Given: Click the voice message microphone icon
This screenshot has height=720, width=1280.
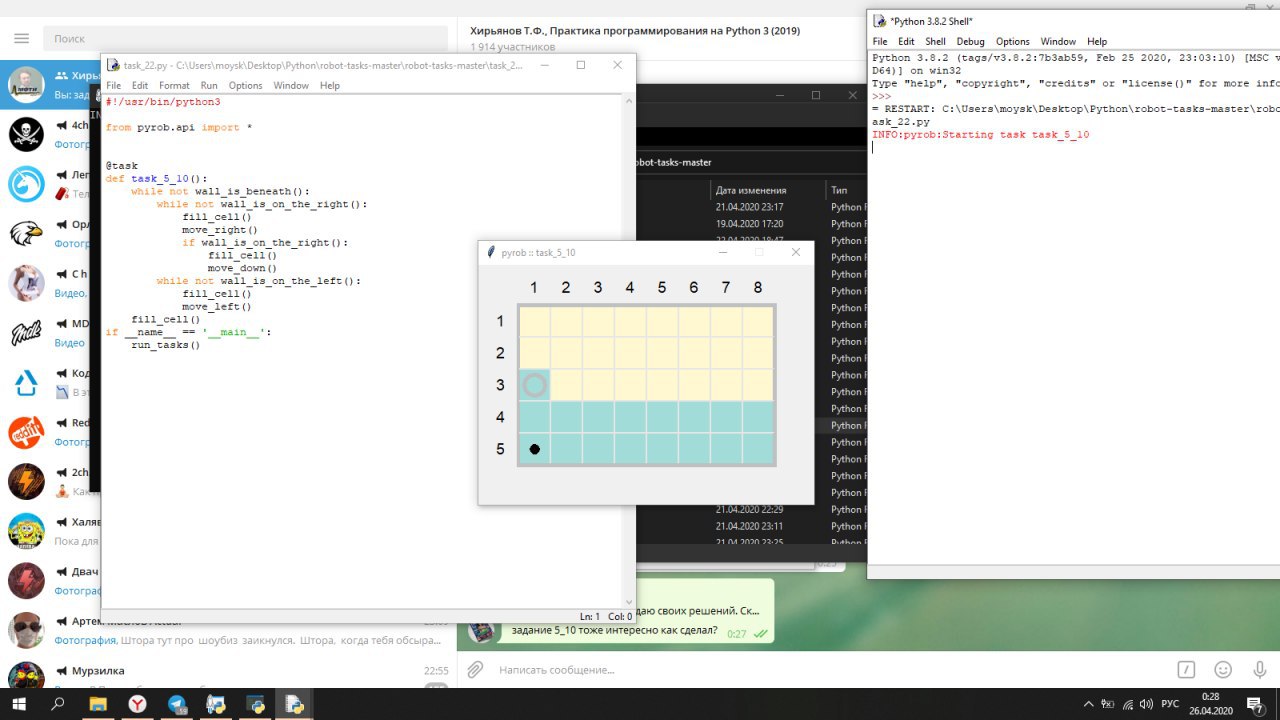Looking at the screenshot, I should tap(1260, 669).
